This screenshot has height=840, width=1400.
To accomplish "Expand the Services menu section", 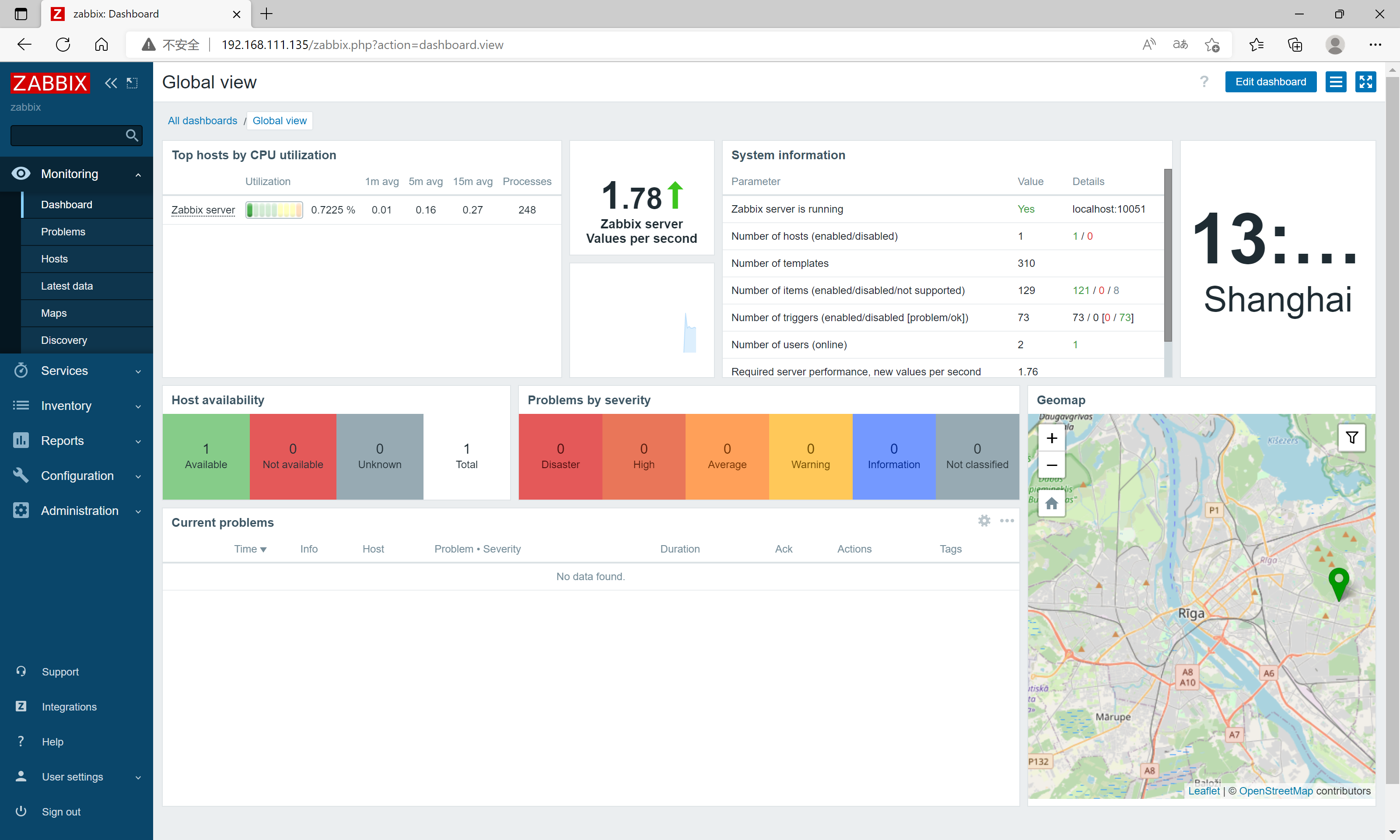I will click(138, 371).
